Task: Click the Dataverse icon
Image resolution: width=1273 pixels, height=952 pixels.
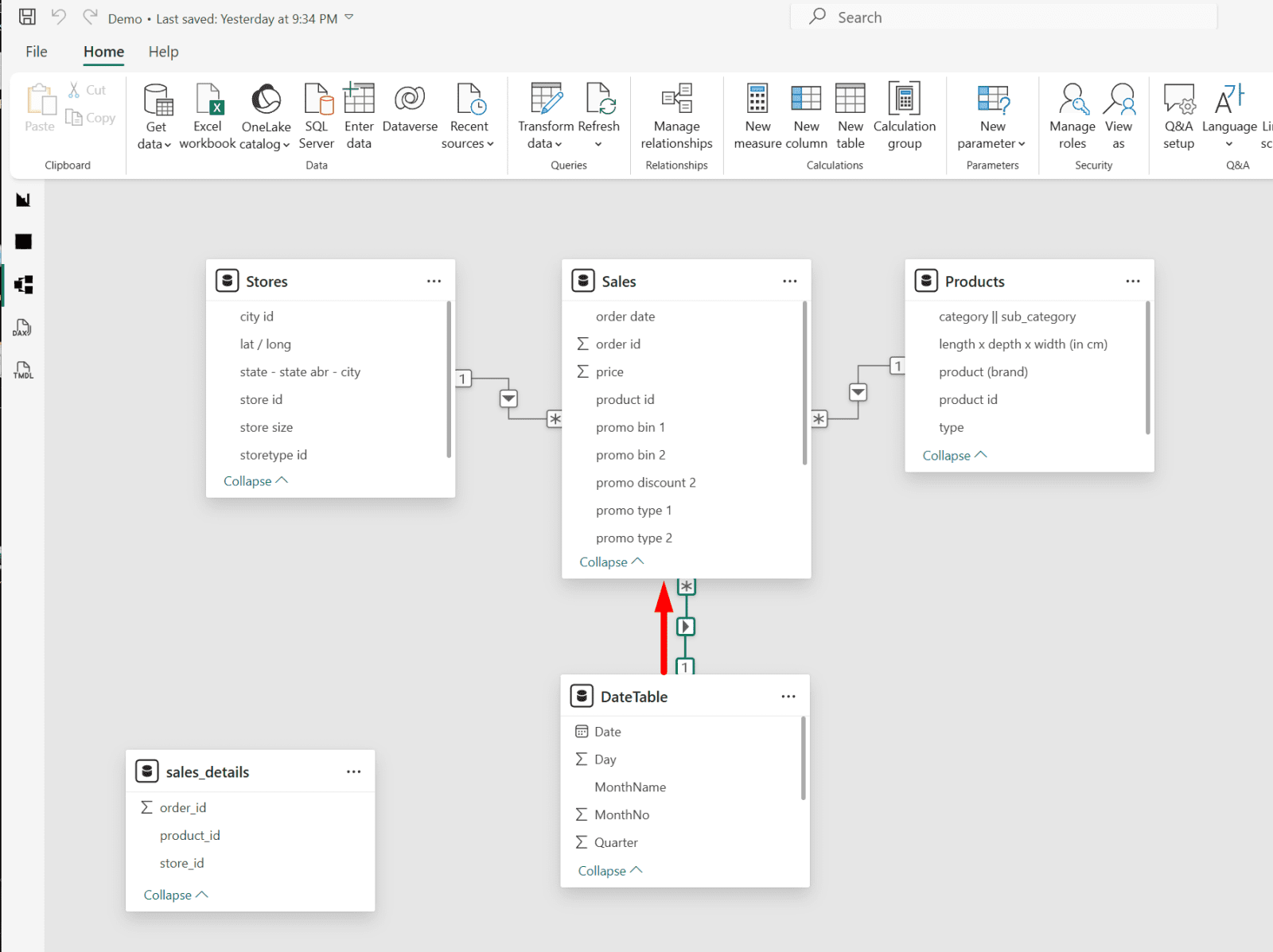Action: click(x=410, y=99)
